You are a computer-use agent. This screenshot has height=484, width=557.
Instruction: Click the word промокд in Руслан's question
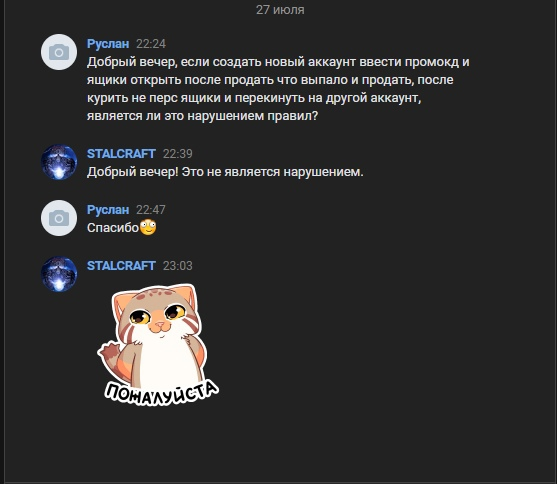tap(432, 62)
